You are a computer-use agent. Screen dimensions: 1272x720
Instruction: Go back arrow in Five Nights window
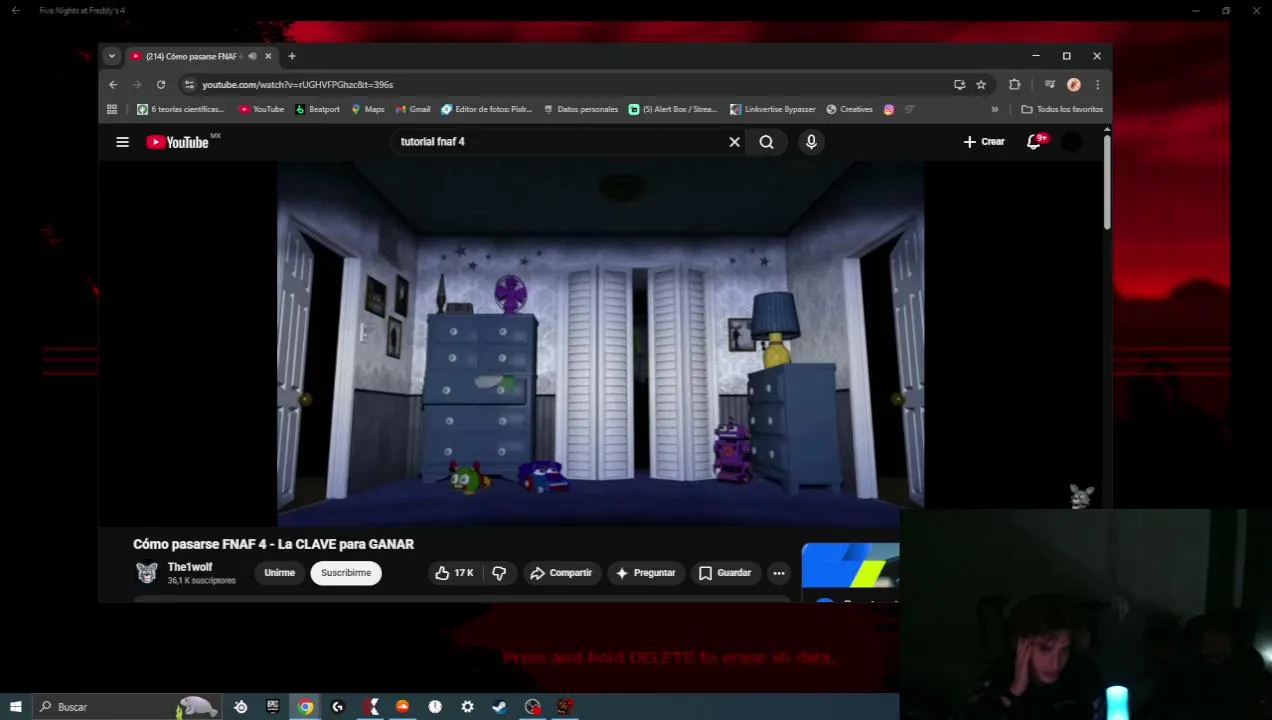(15, 11)
